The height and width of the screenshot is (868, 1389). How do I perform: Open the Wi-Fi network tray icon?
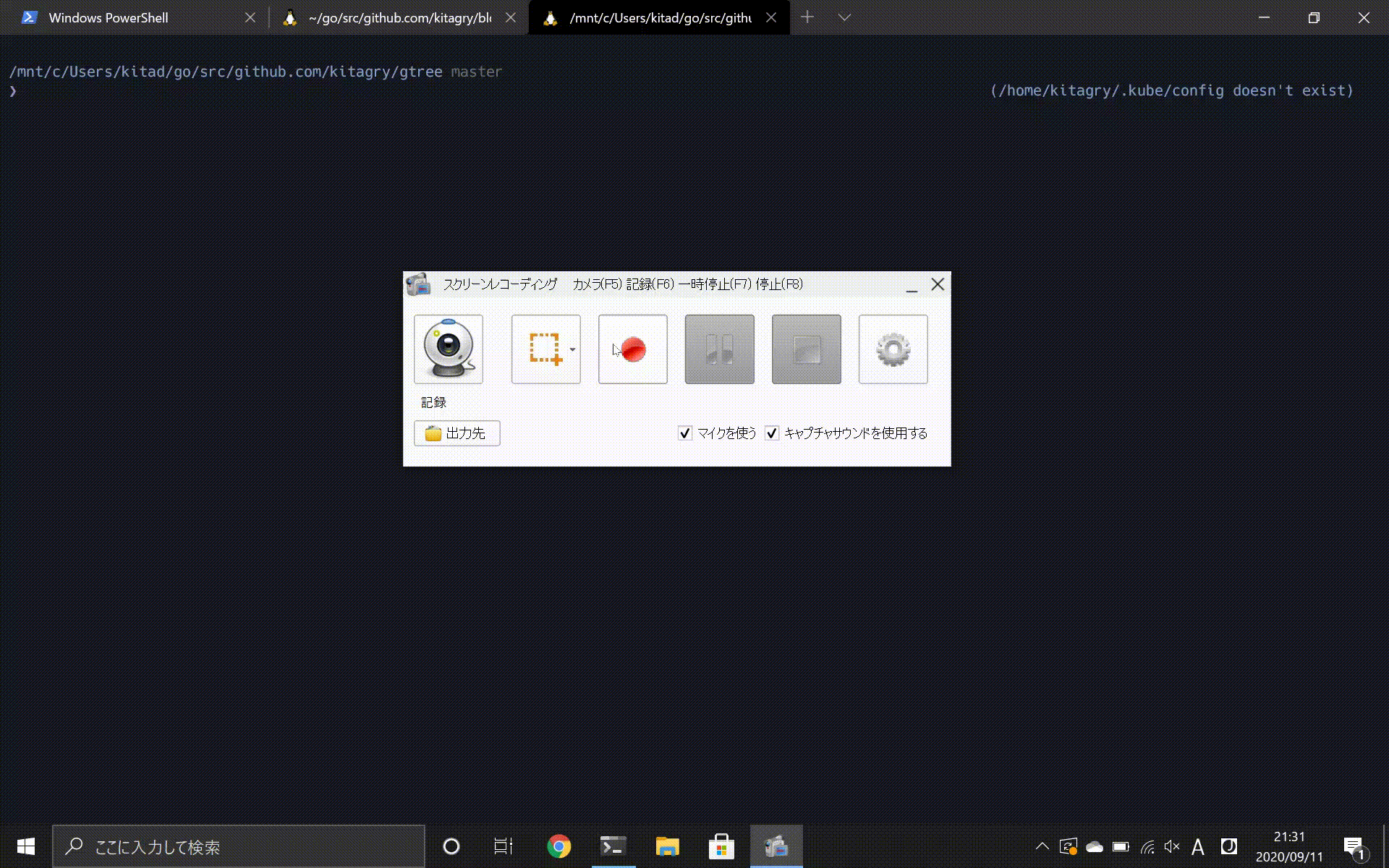pos(1147,846)
